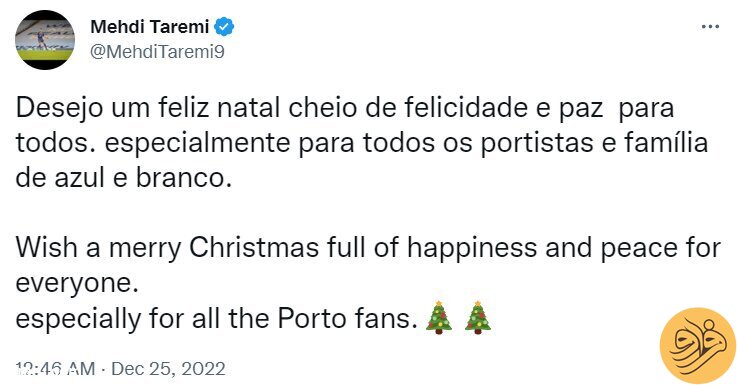Image resolution: width=739 pixels, height=385 pixels.
Task: Click the word 'happiness' in the English text
Action: pyautogui.click(x=472, y=249)
